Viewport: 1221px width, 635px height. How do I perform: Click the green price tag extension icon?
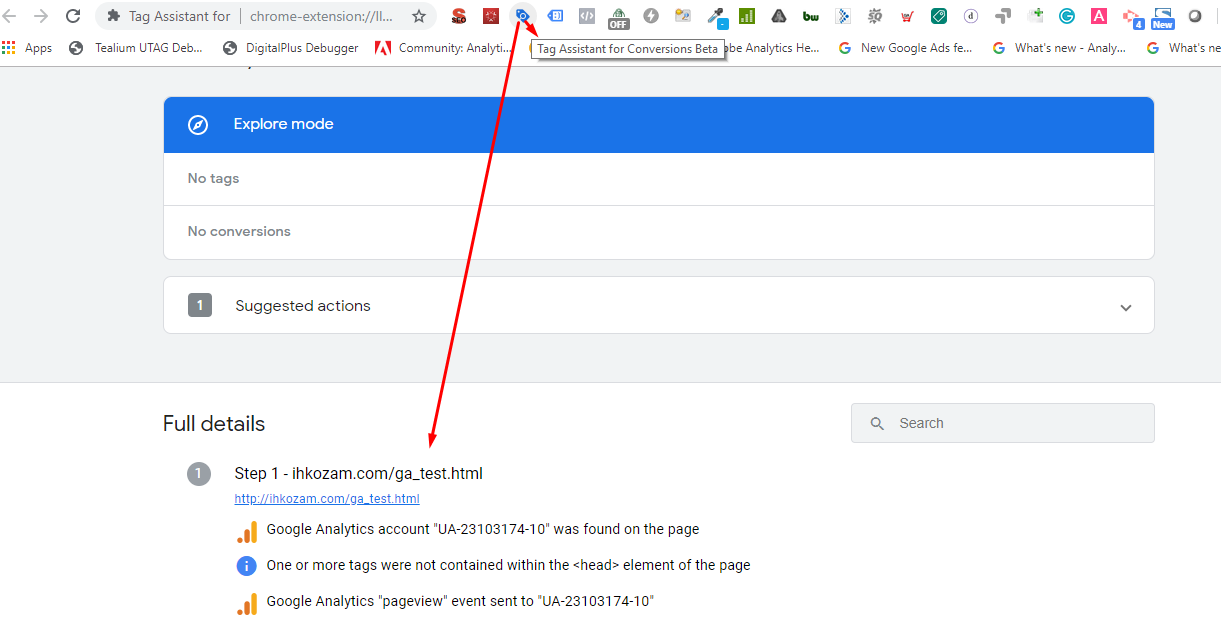(939, 16)
